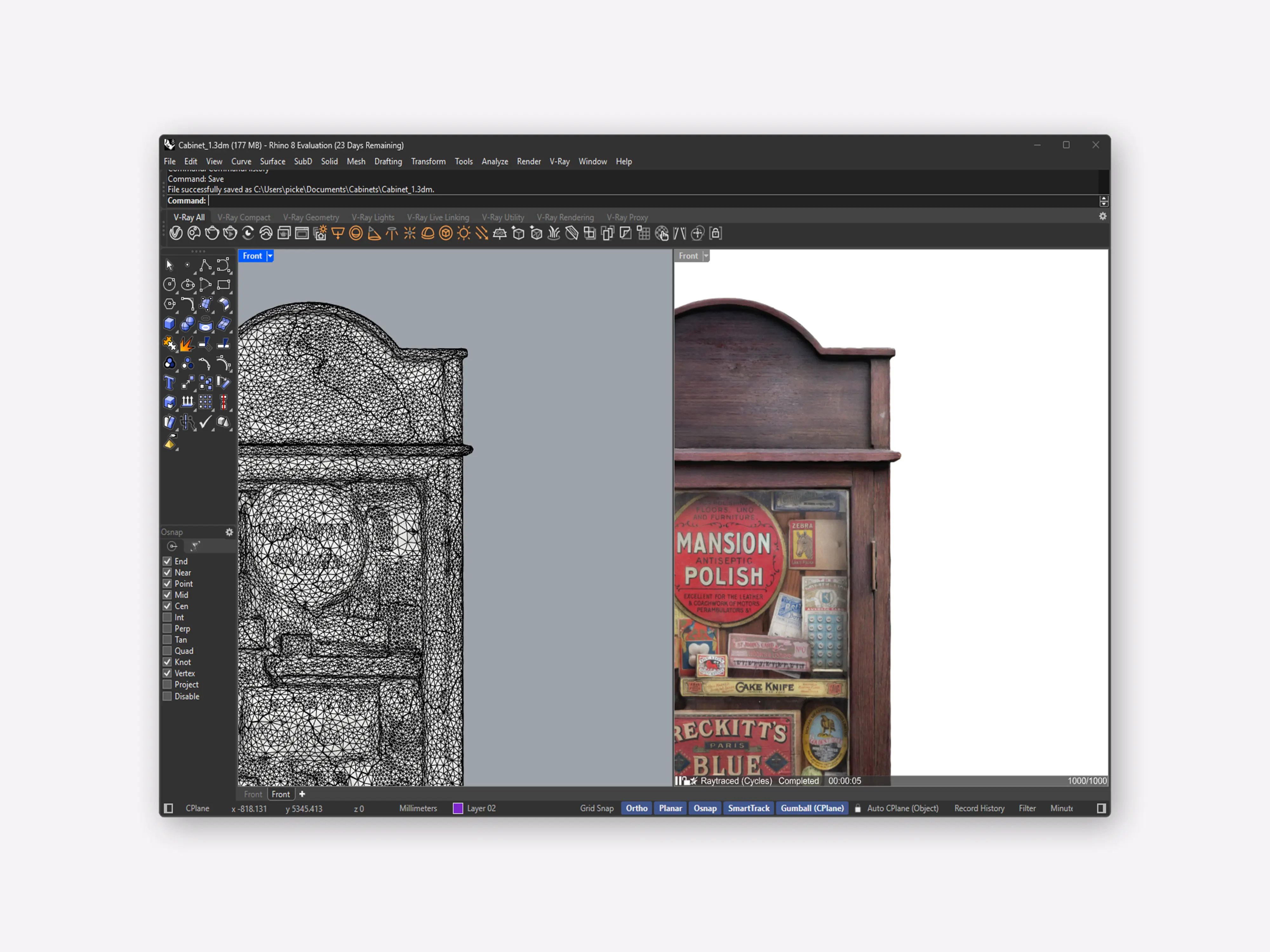Click the purple Layer 02 color swatch
The image size is (1270, 952).
click(458, 808)
